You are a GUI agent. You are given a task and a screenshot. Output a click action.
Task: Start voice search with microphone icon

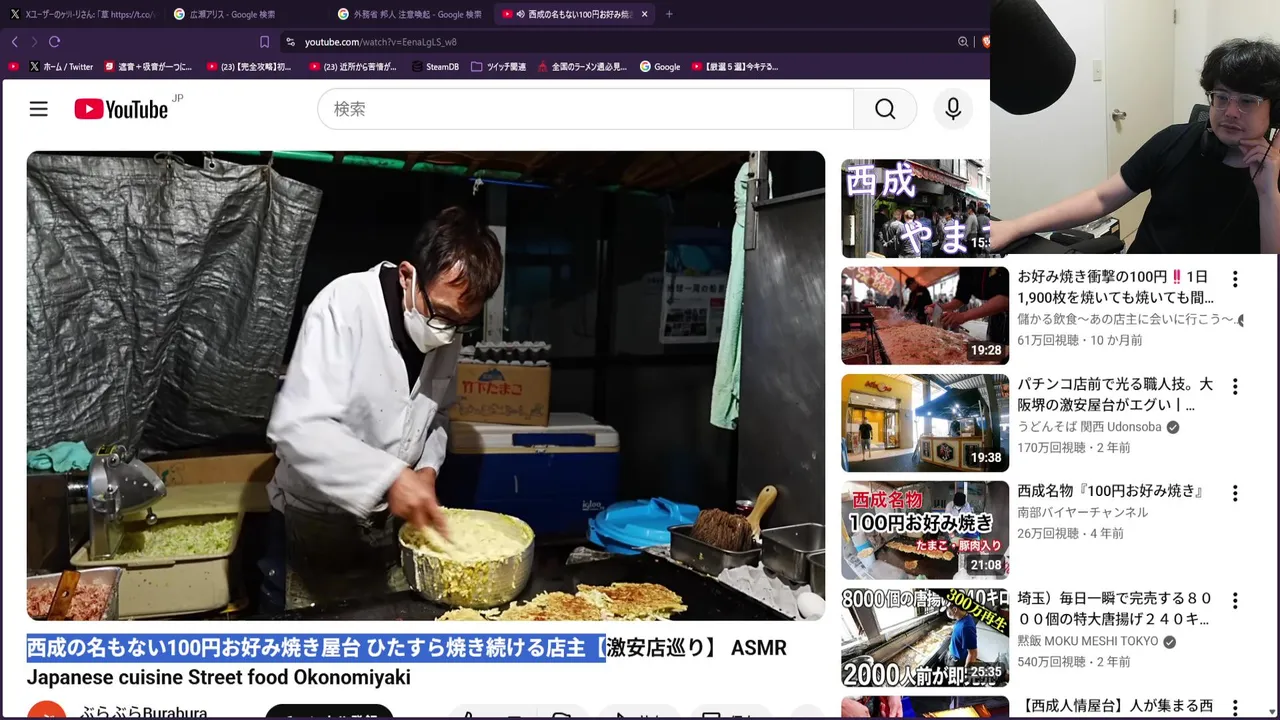click(x=953, y=109)
